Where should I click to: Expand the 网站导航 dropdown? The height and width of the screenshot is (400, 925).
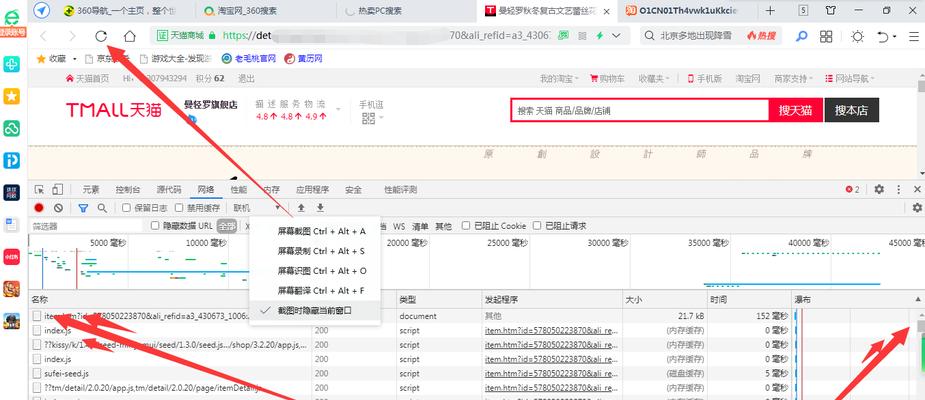pos(850,78)
